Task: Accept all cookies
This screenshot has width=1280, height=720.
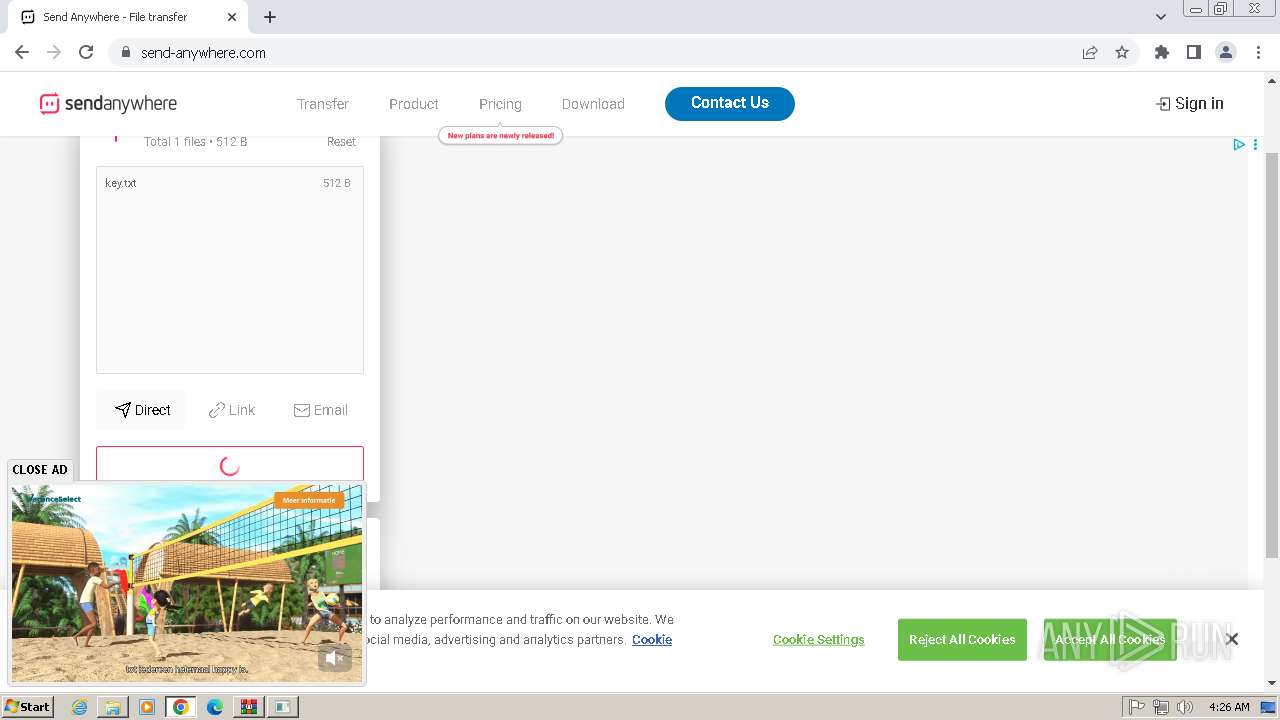Action: (x=1110, y=640)
